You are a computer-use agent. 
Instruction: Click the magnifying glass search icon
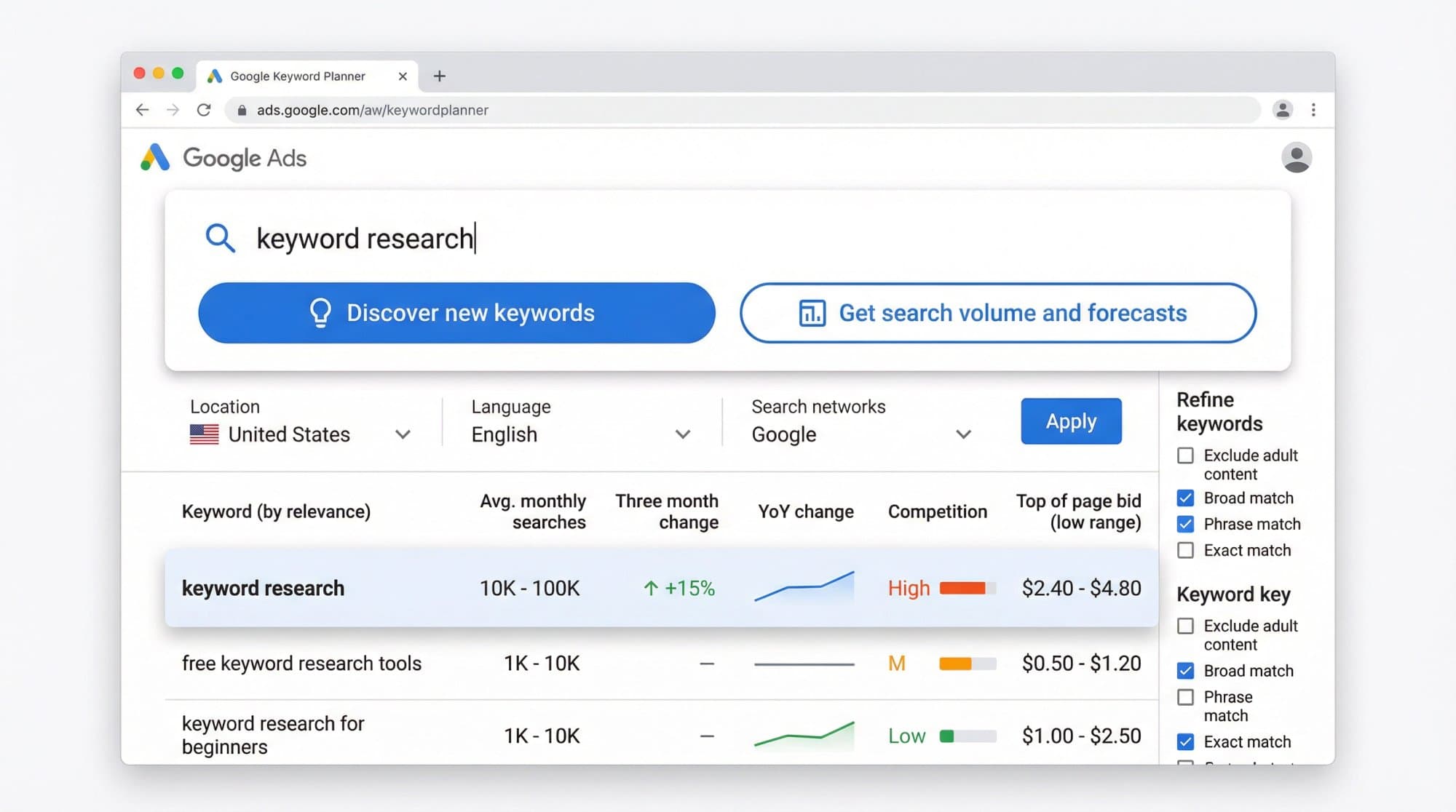tap(220, 238)
